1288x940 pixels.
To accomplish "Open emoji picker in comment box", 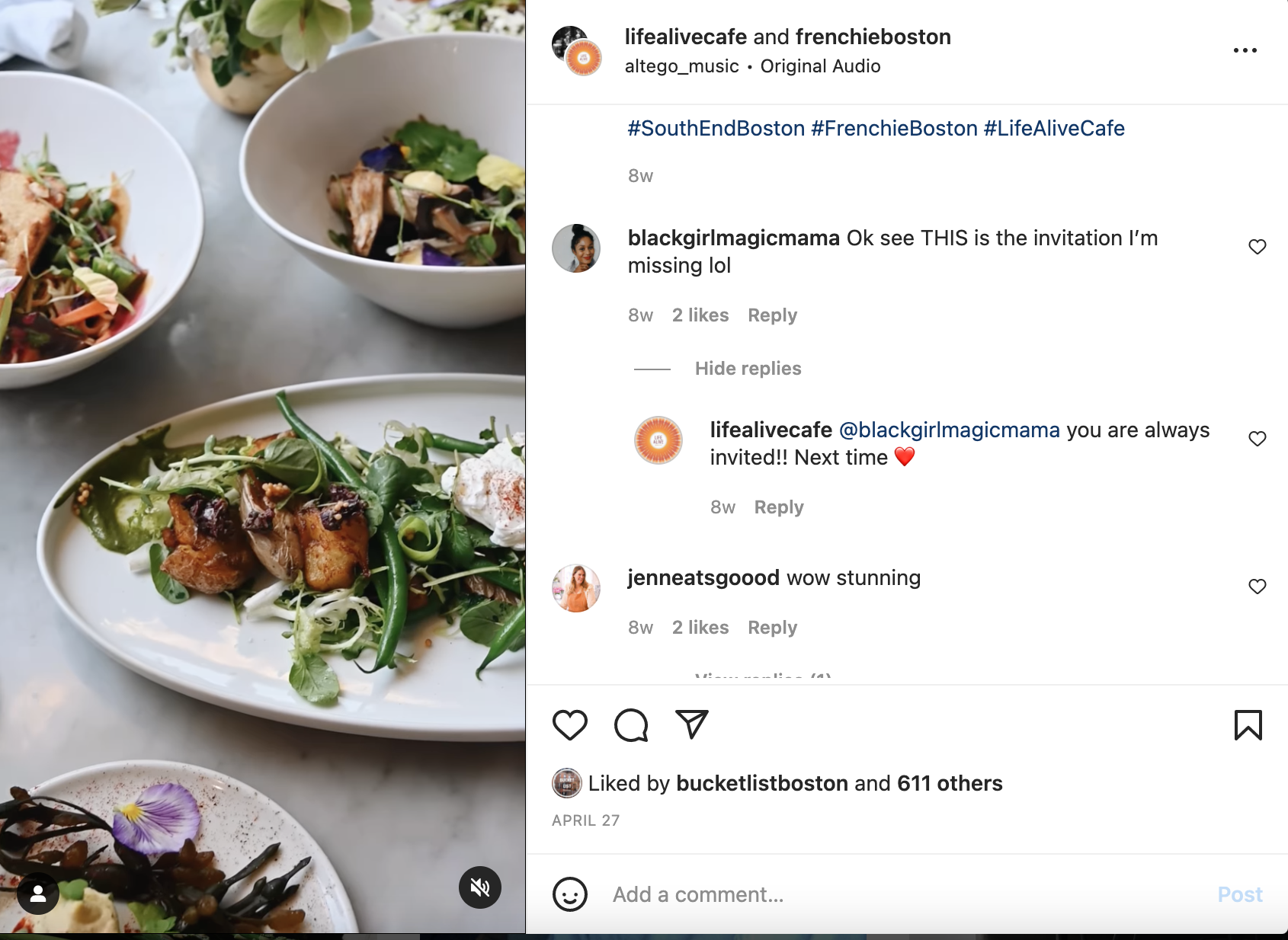I will (570, 894).
